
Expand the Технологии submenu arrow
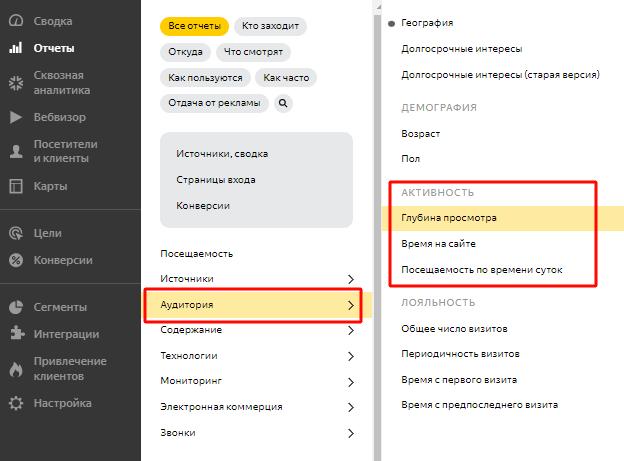351,356
